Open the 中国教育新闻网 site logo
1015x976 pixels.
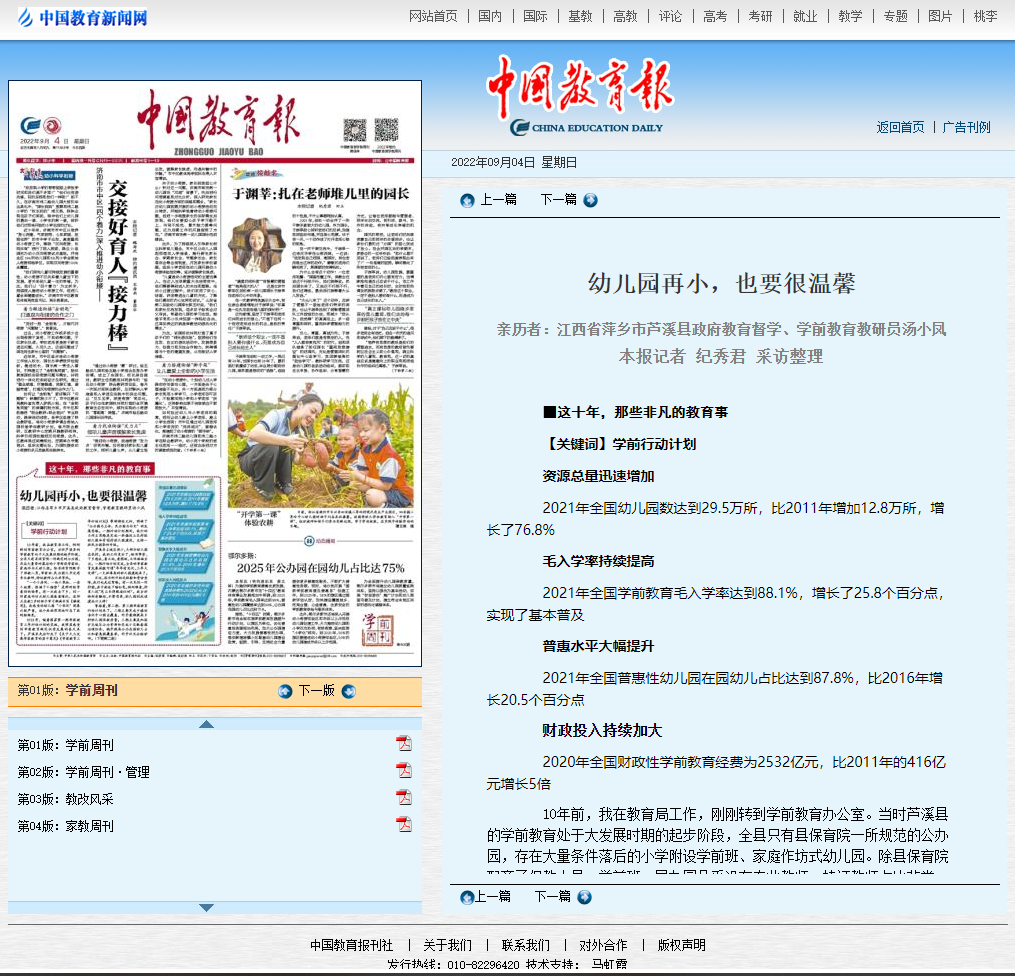(x=82, y=17)
